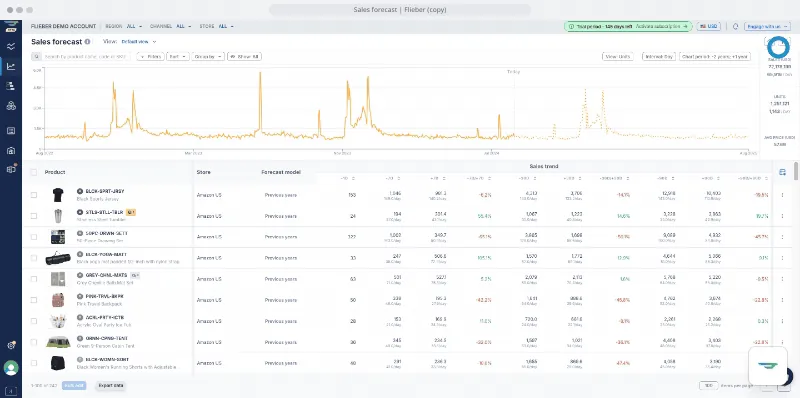This screenshot has width=800, height=398.
Task: Open the boxes icon with notification dot
Action: pos(11,169)
